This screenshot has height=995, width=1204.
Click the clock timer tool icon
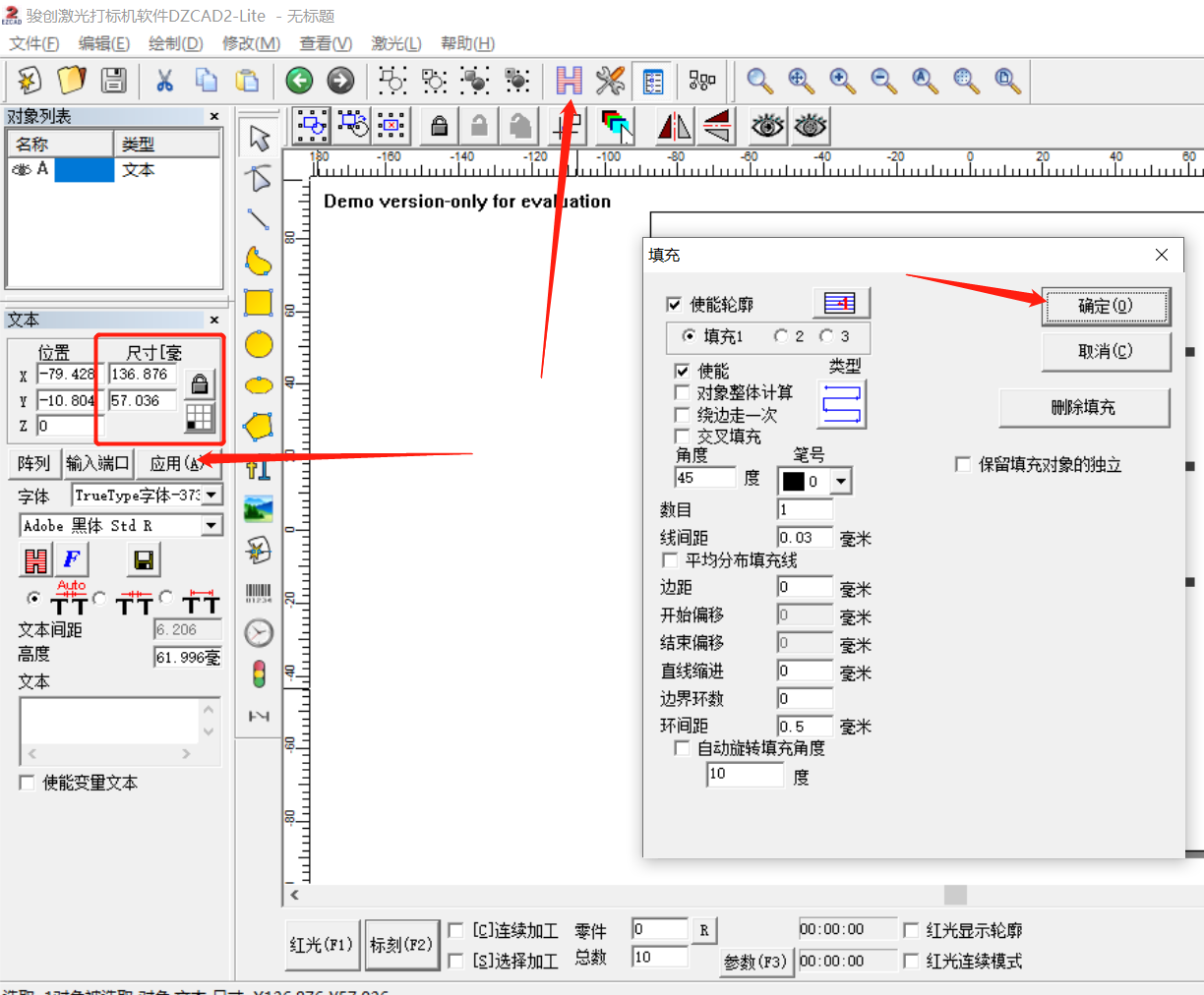[x=259, y=633]
